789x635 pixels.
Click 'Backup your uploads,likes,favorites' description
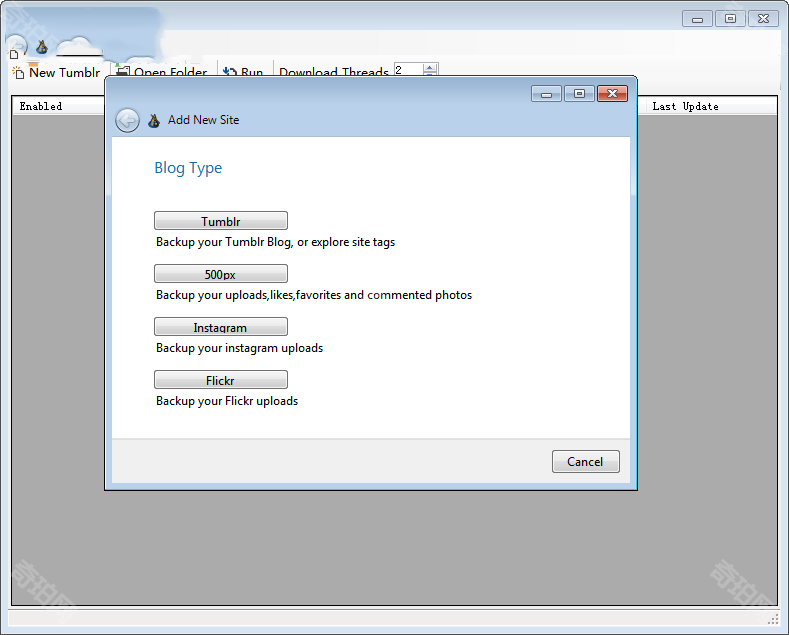tap(314, 295)
